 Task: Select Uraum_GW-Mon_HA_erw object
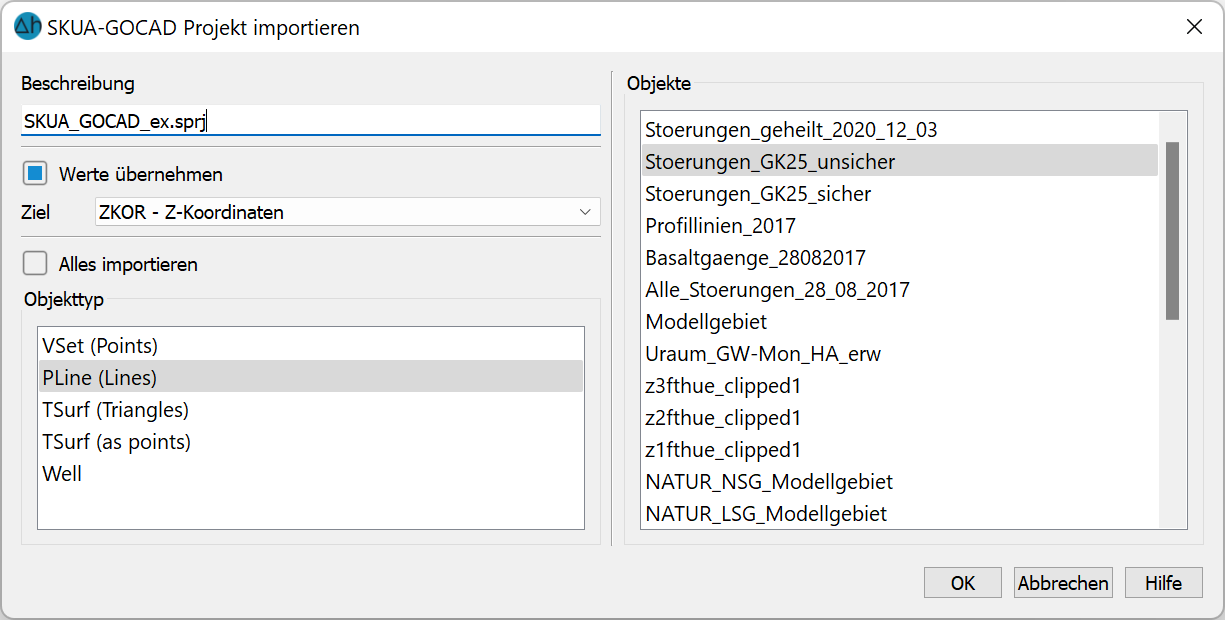point(900,353)
